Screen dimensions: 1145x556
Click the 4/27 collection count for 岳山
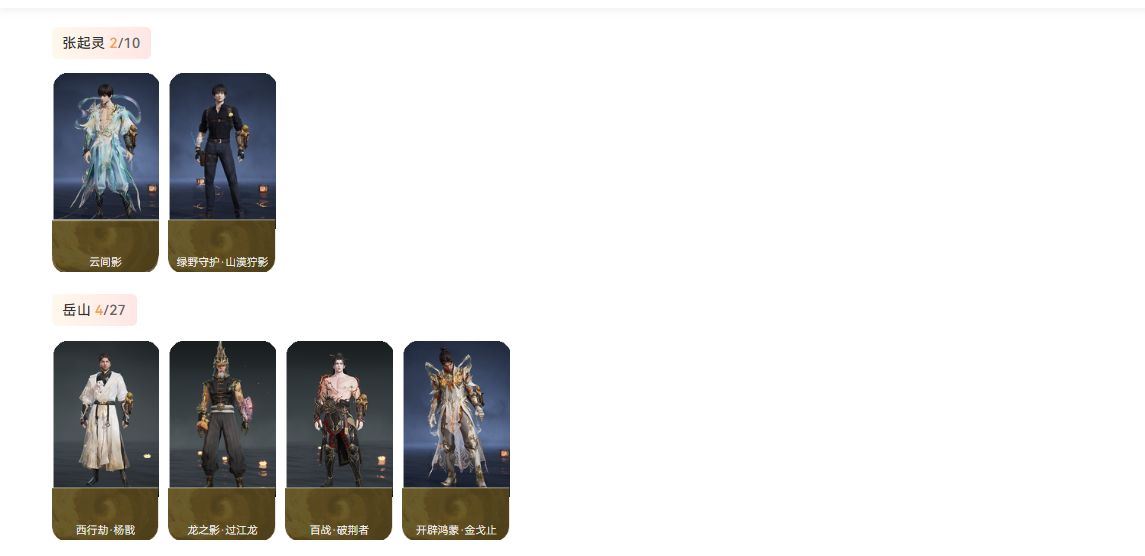click(110, 311)
